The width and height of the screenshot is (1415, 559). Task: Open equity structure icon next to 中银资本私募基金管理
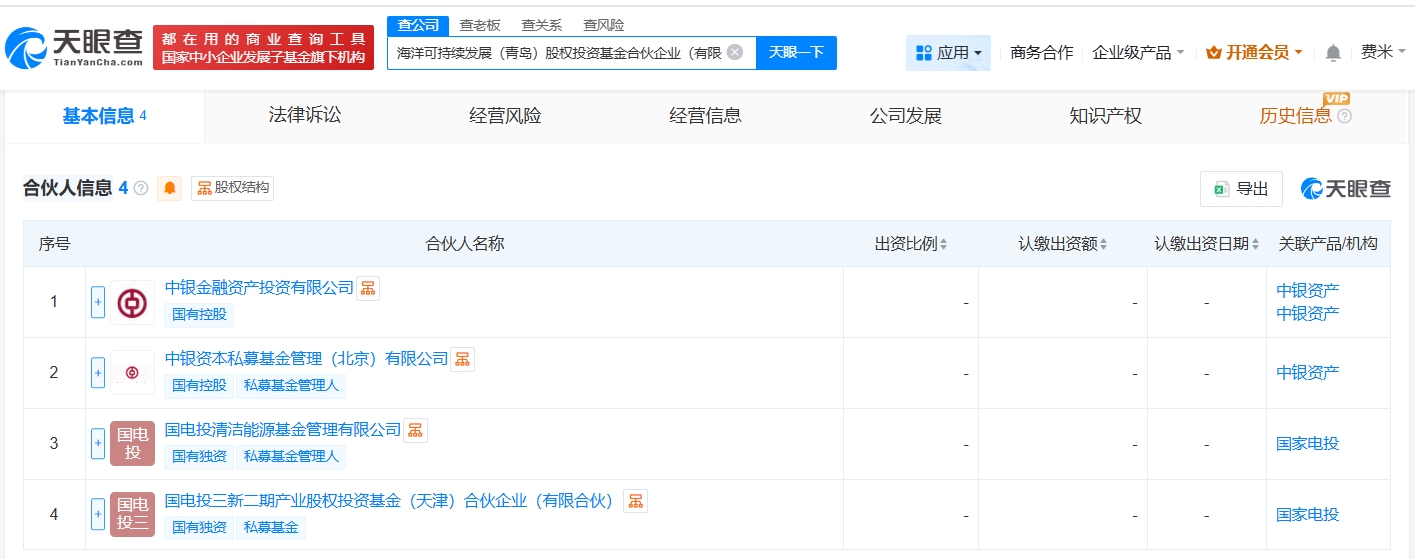coord(462,359)
